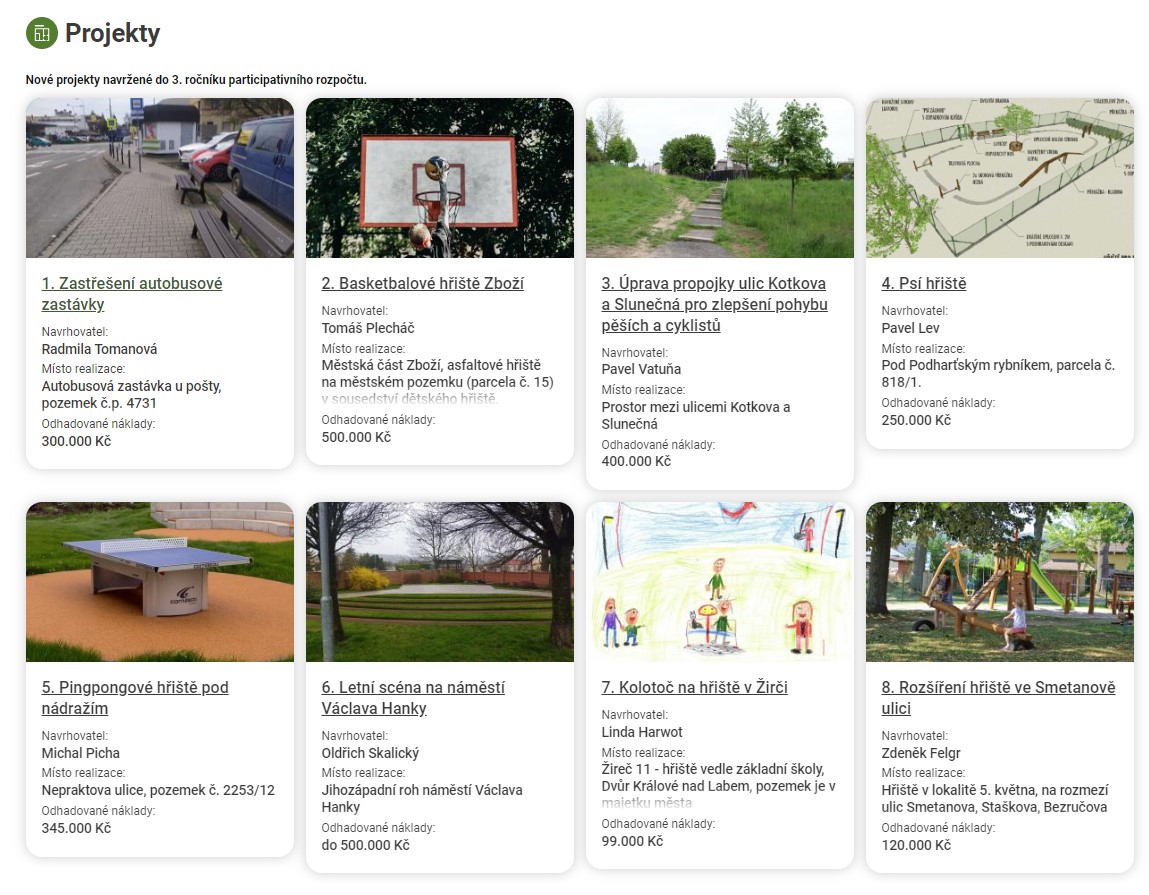Image resolution: width=1149 pixels, height=895 pixels.
Task: Click location text Prostor mezi ulicemi Kotkova a Slunečná
Action: coord(696,415)
